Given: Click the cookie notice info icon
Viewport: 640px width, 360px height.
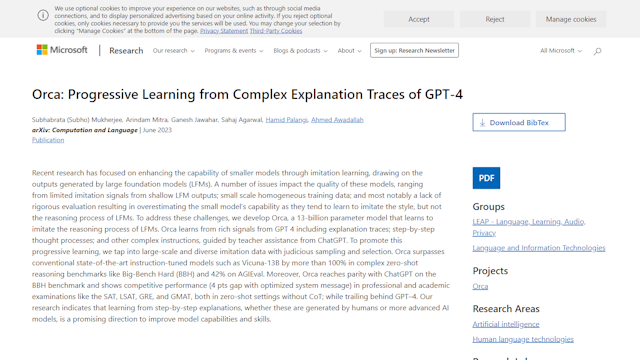Looking at the screenshot, I should (43, 16).
